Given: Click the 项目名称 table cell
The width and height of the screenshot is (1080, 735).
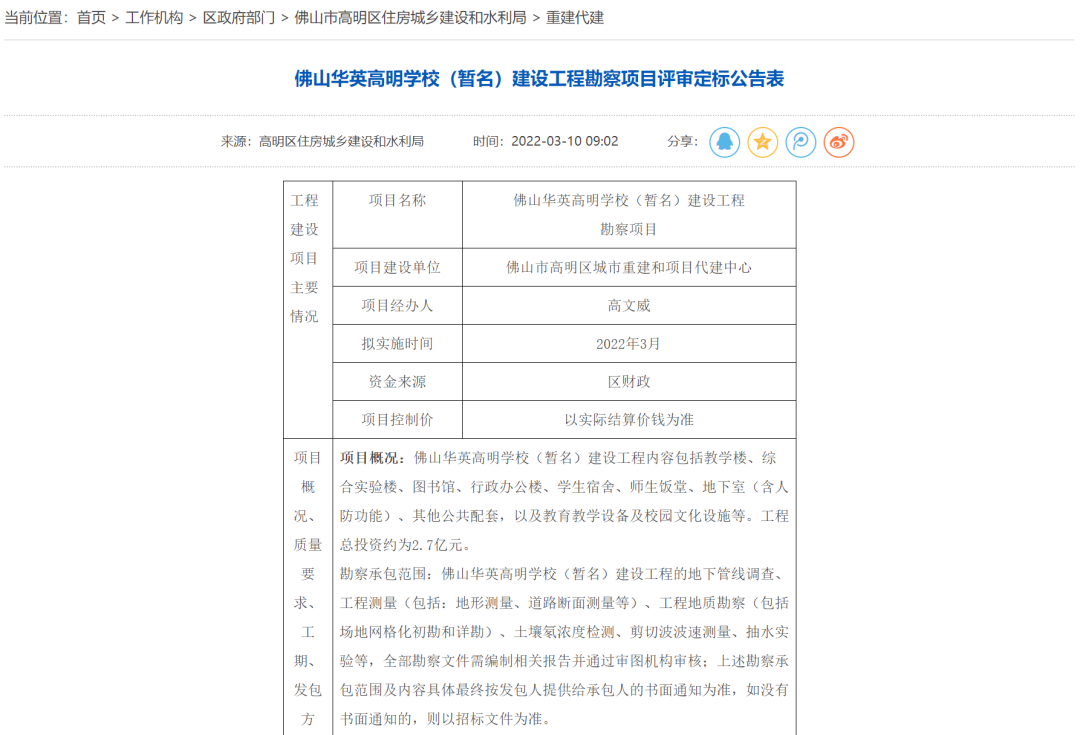Looking at the screenshot, I should coord(397,200).
